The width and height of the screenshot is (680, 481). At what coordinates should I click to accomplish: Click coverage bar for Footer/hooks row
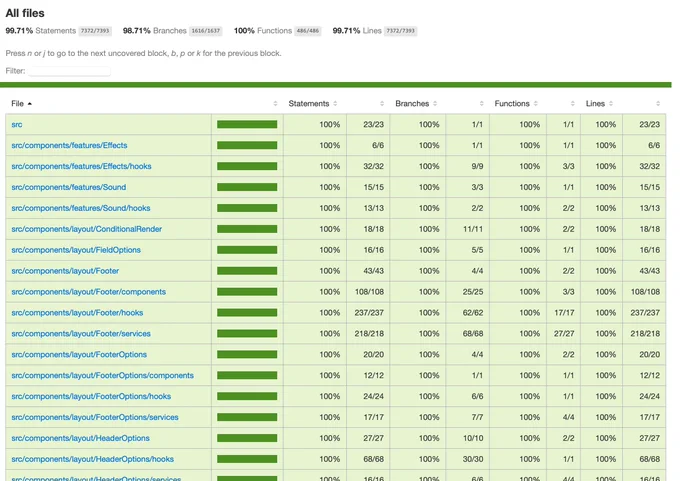pyautogui.click(x=247, y=313)
